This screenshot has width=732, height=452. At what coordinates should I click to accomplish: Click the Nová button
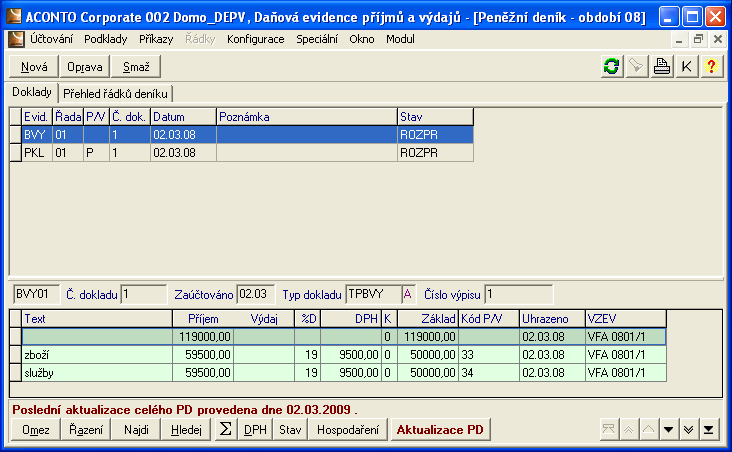[34, 67]
